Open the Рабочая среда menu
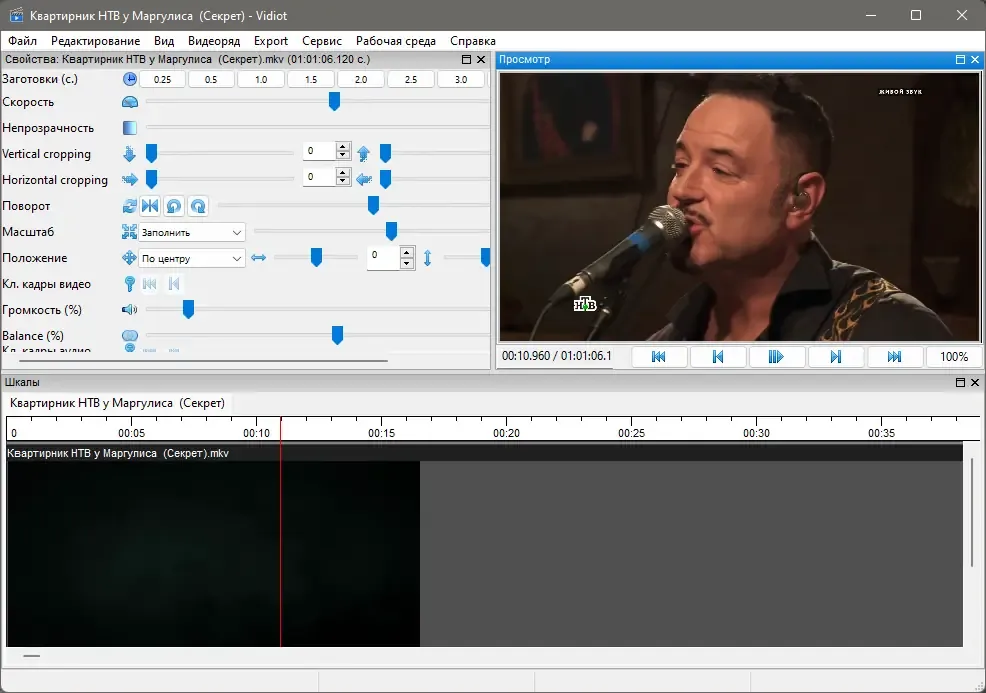 click(396, 41)
